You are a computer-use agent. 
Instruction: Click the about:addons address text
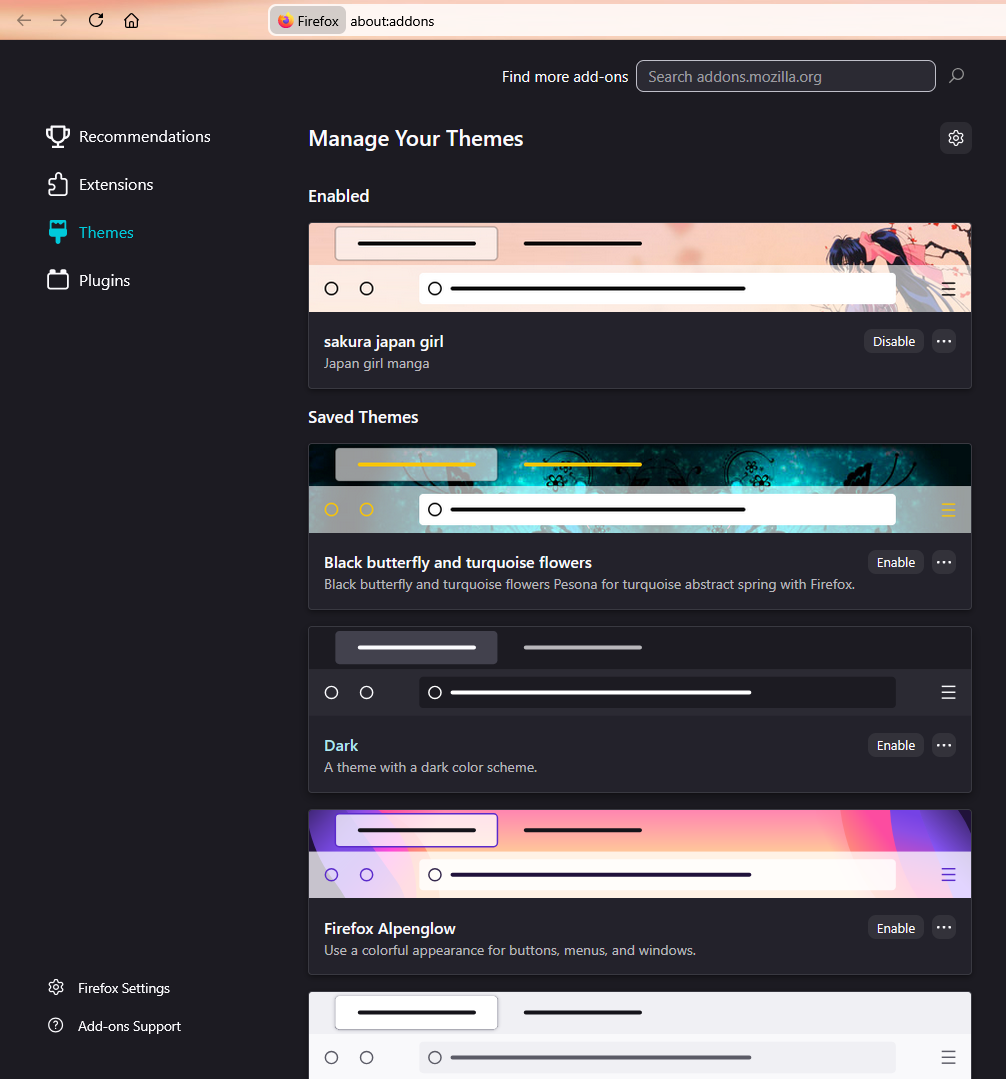(392, 21)
